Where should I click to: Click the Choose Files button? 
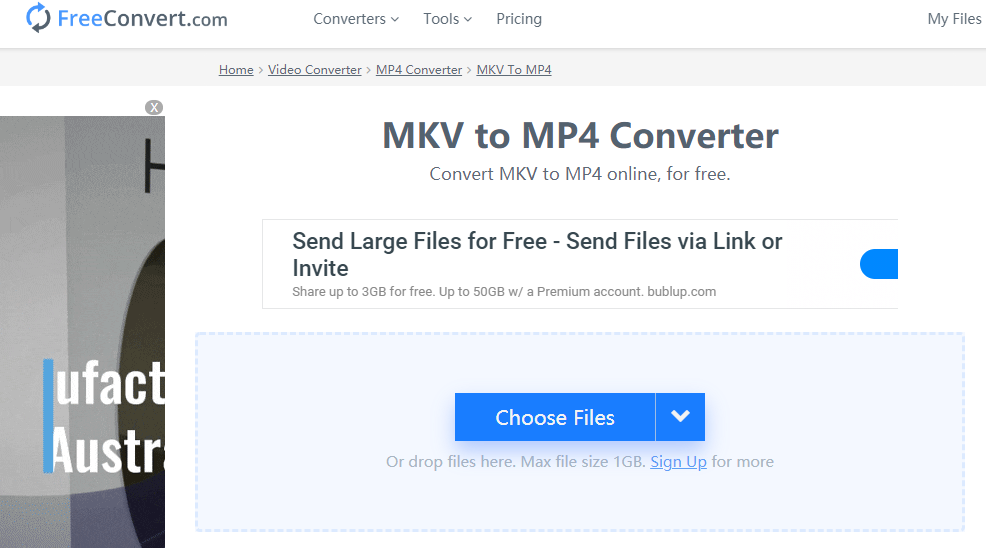click(555, 418)
